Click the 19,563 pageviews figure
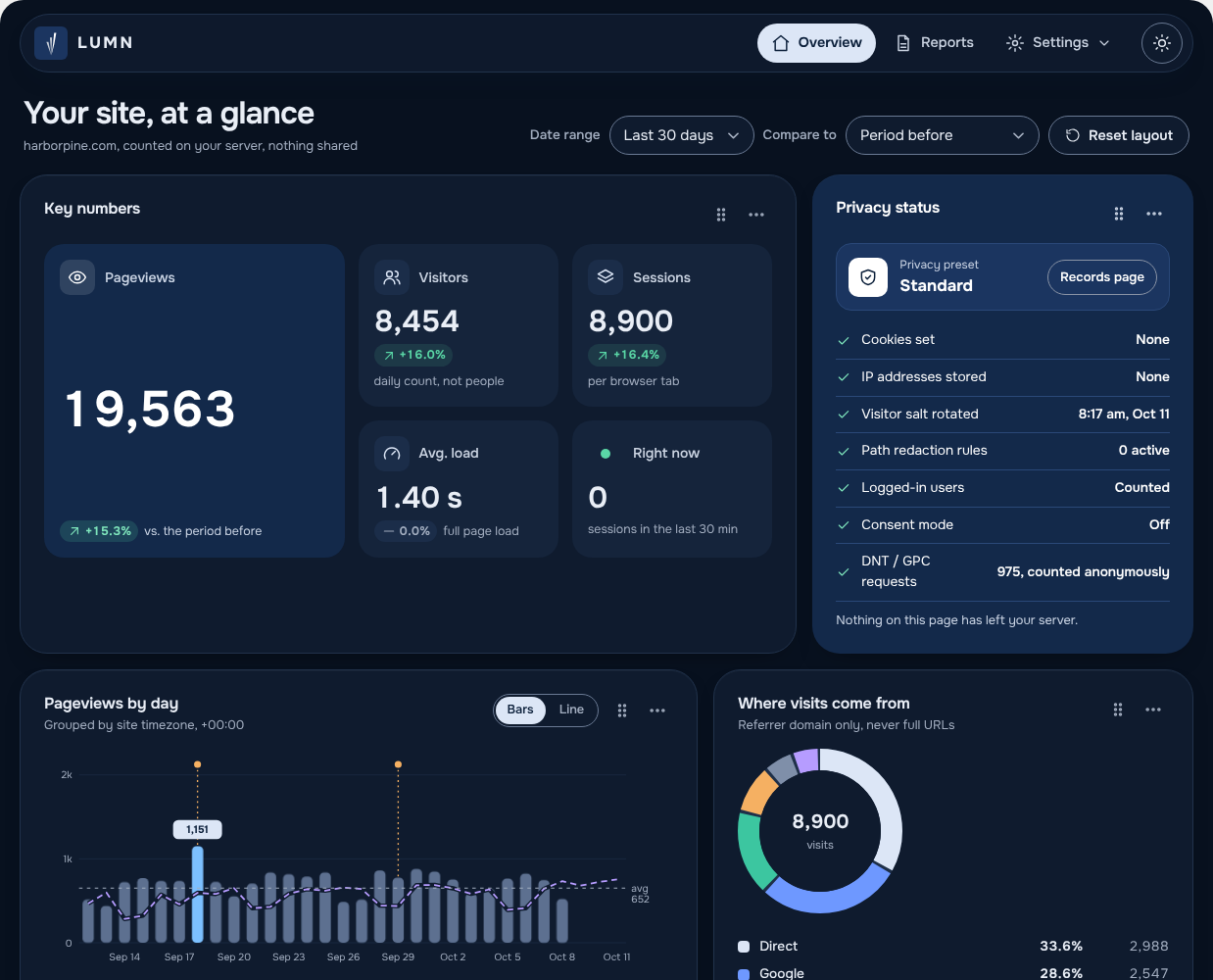This screenshot has height=980, width=1213. pyautogui.click(x=150, y=409)
